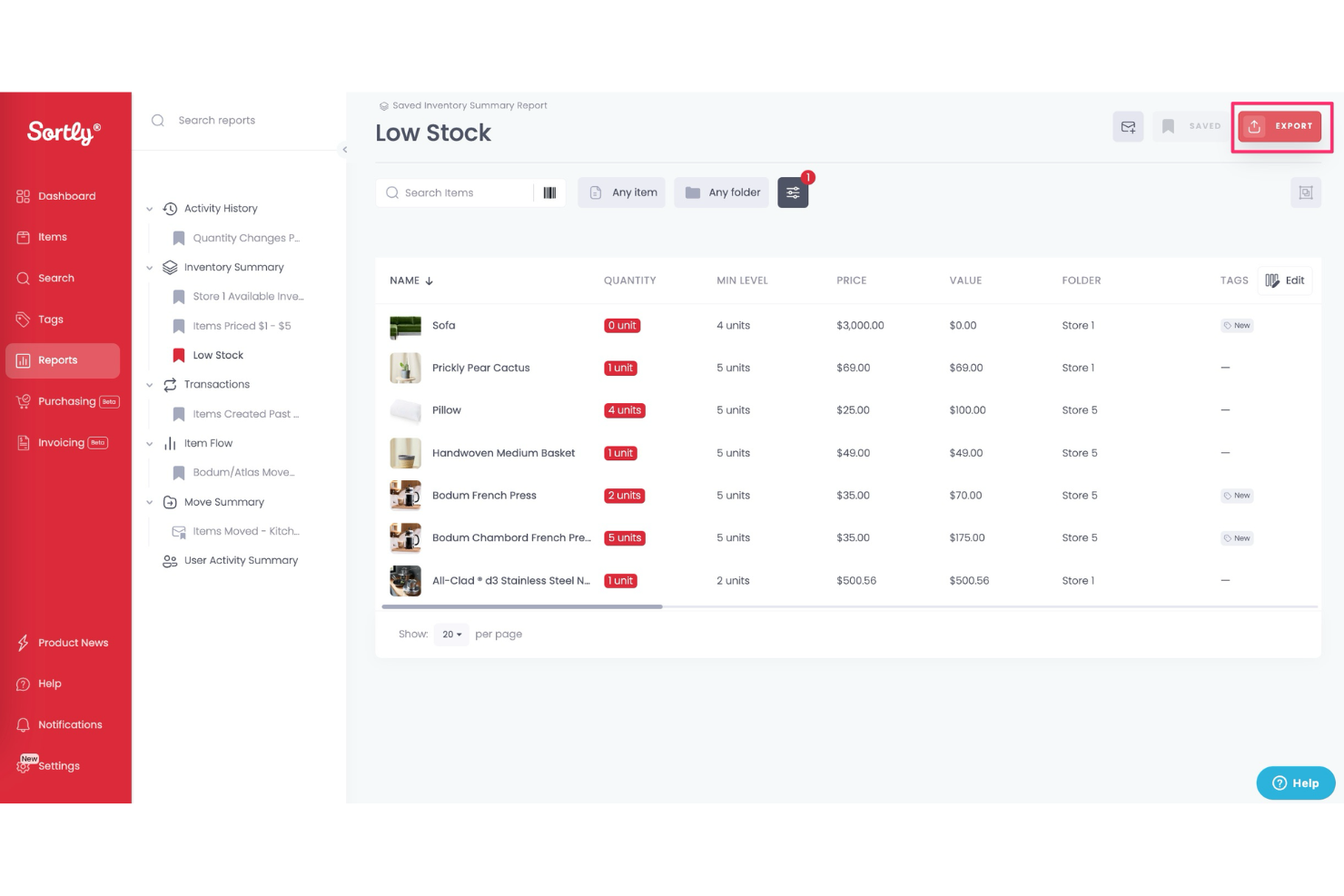Click the EXPORT button
Viewport: 1344px width, 896px height.
point(1280,126)
